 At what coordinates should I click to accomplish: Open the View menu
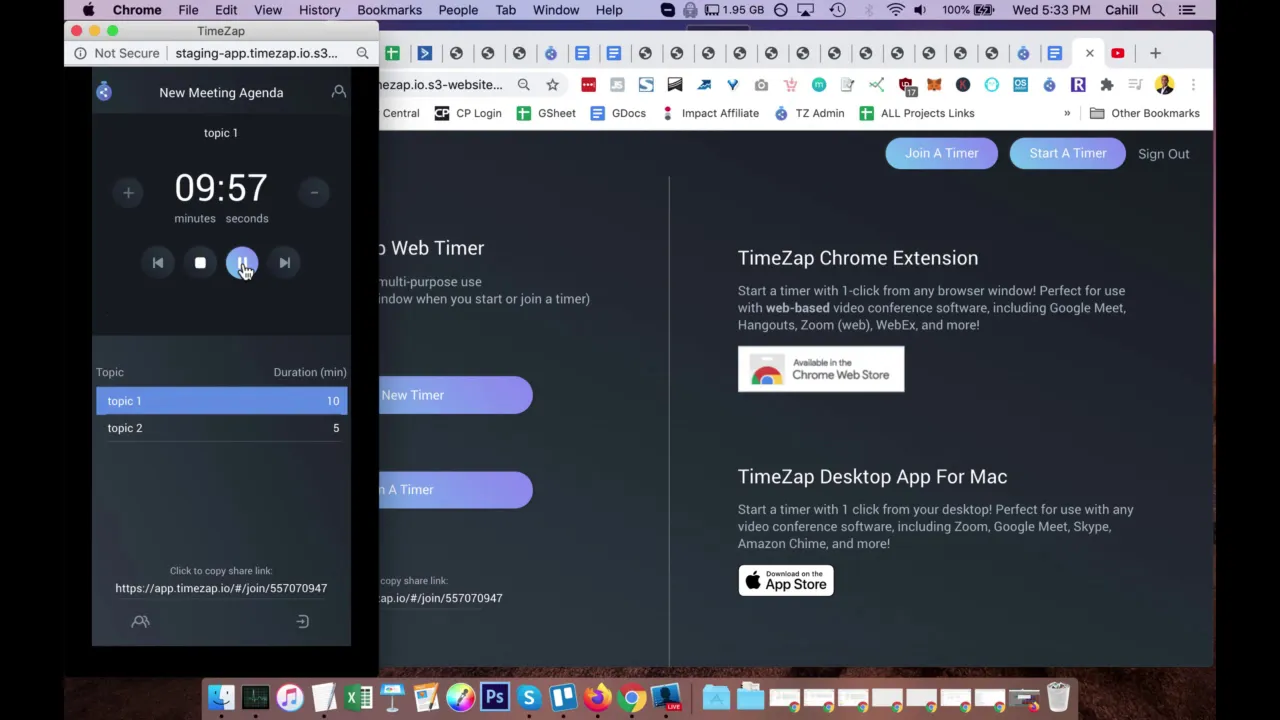268,10
